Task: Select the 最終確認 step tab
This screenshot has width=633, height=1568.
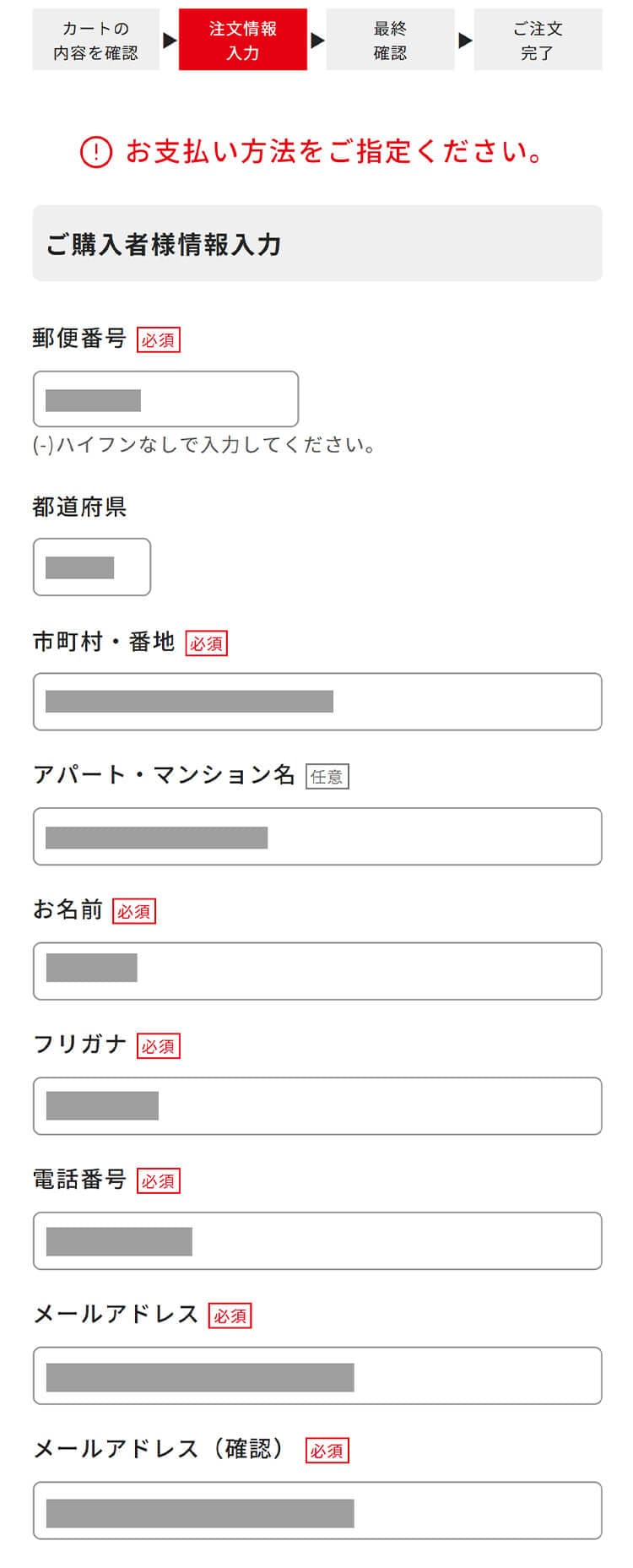Action: [x=391, y=40]
